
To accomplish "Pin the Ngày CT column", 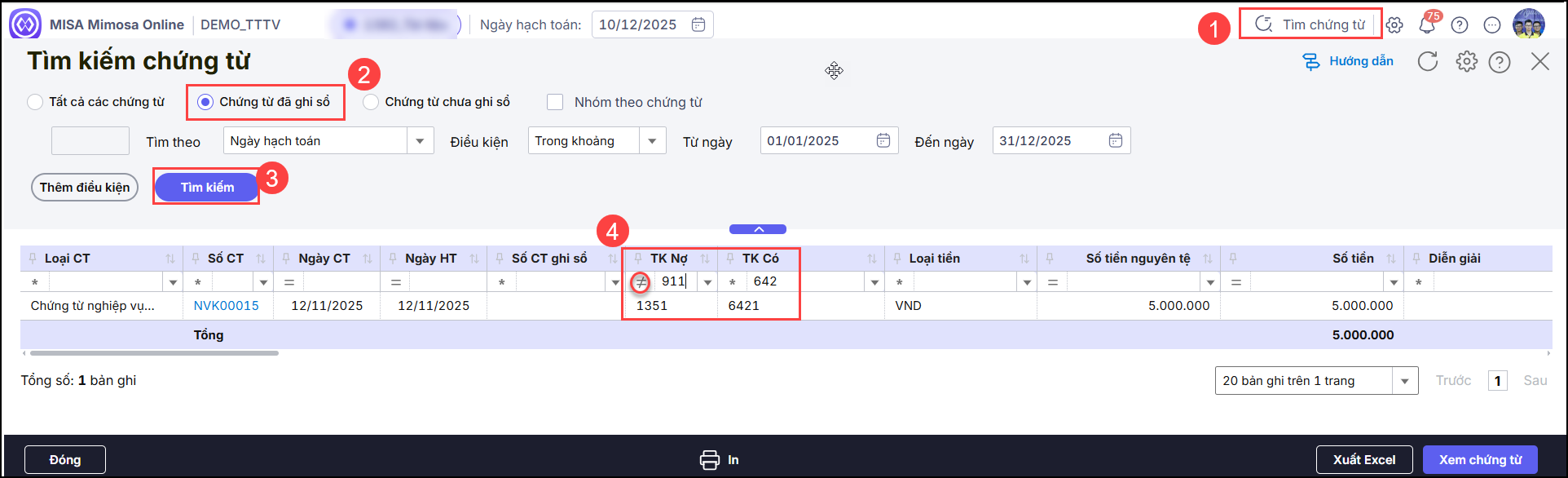I will [x=286, y=259].
